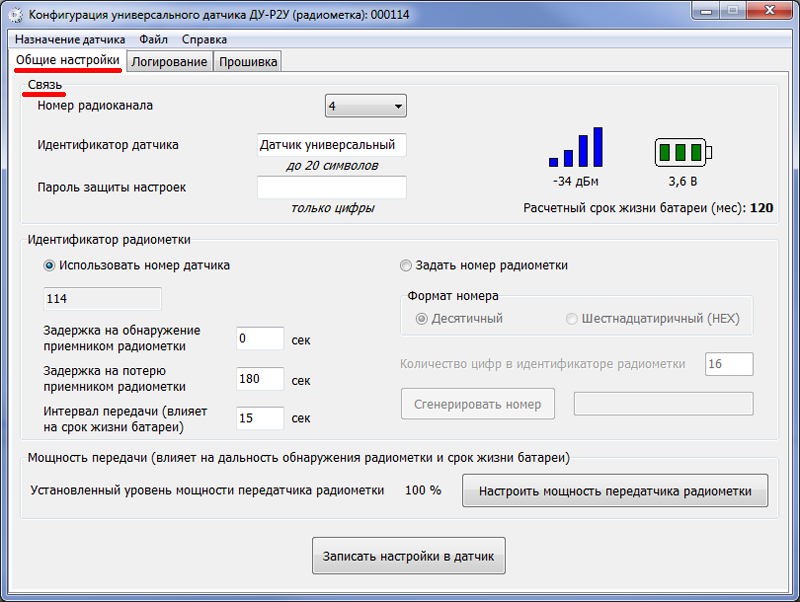Click the 'Сгенерировать номер' button

(478, 404)
